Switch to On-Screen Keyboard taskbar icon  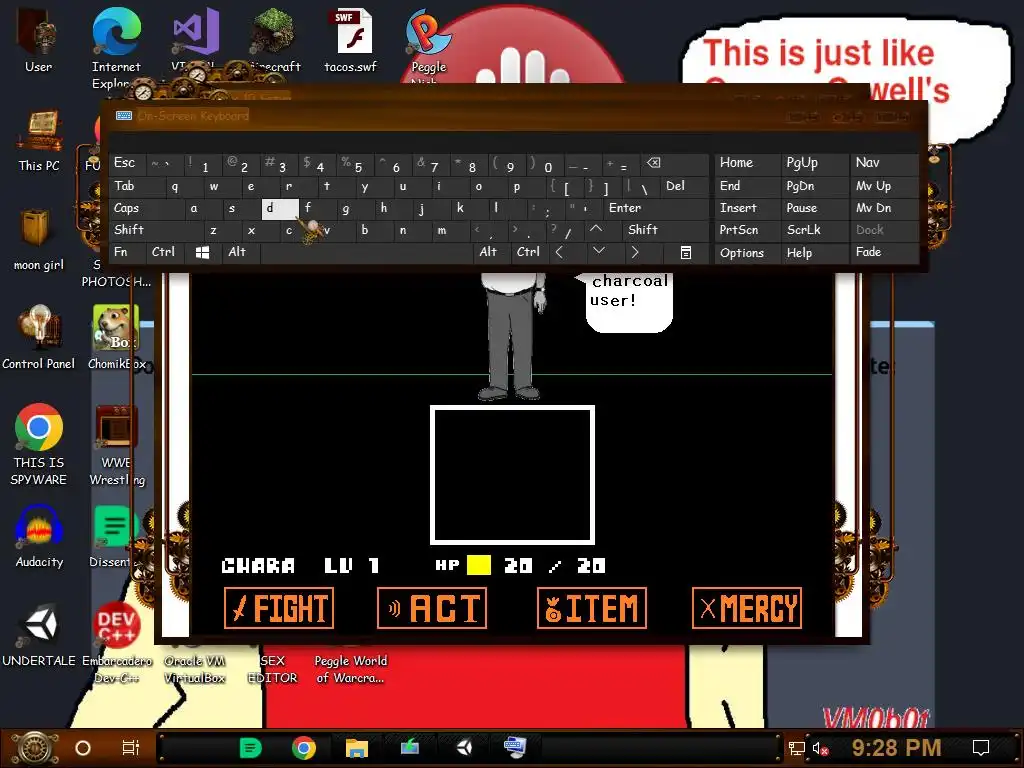[x=515, y=746]
